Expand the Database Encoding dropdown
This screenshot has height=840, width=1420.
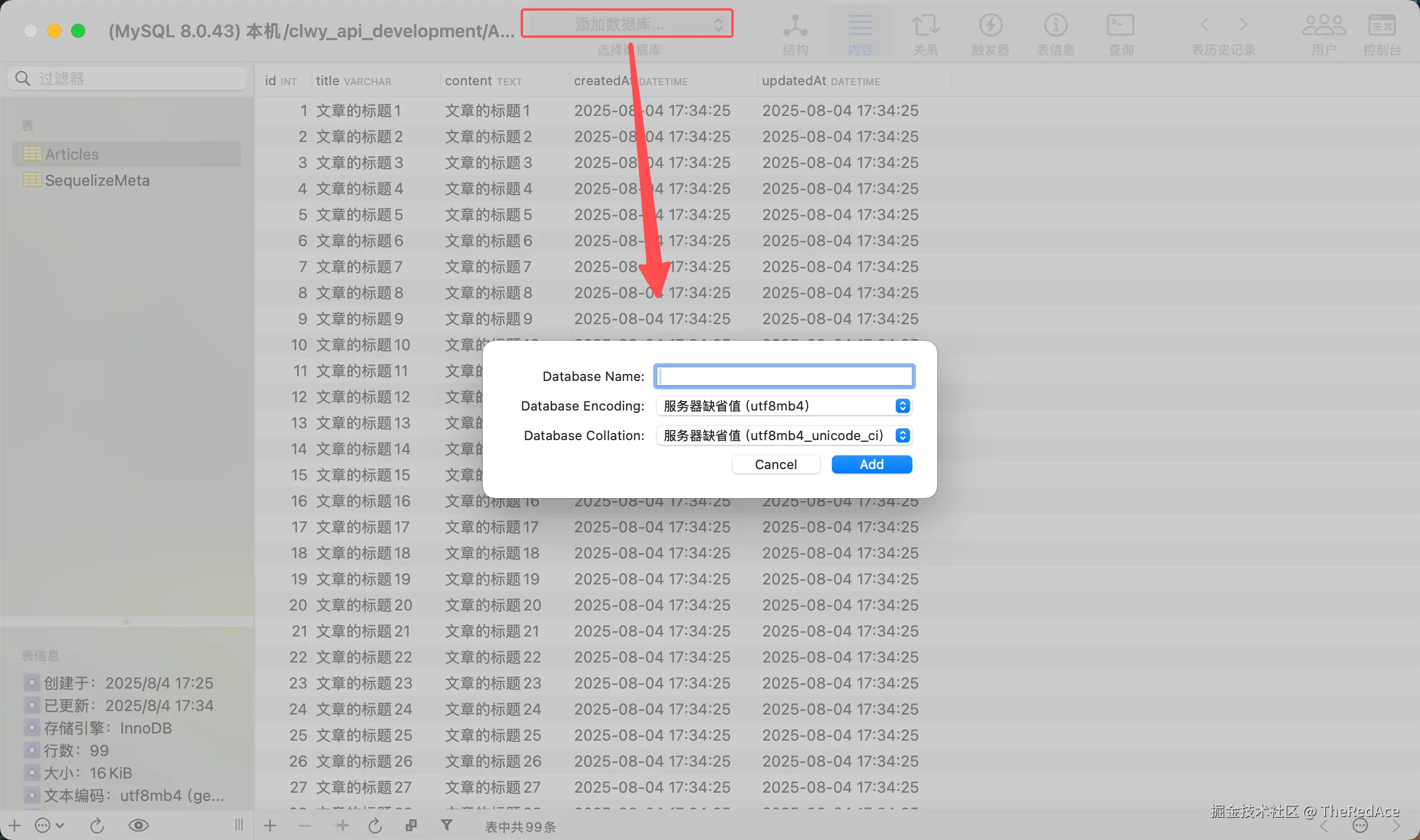click(x=784, y=406)
